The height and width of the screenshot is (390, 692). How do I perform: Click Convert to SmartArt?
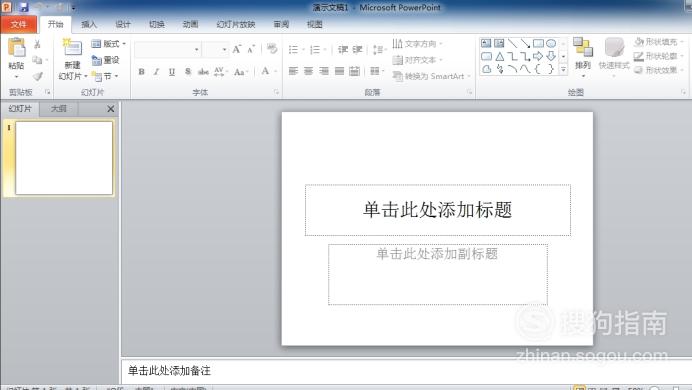pyautogui.click(x=432, y=76)
